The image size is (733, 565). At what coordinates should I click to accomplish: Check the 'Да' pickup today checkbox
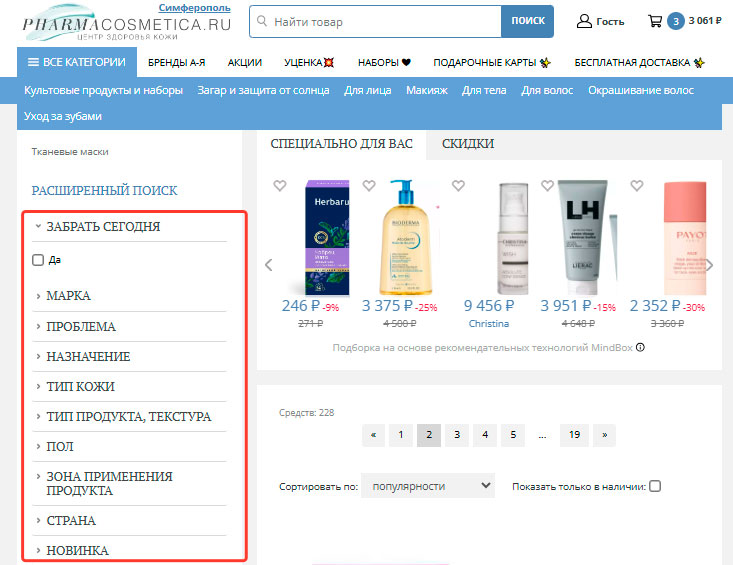(x=38, y=260)
